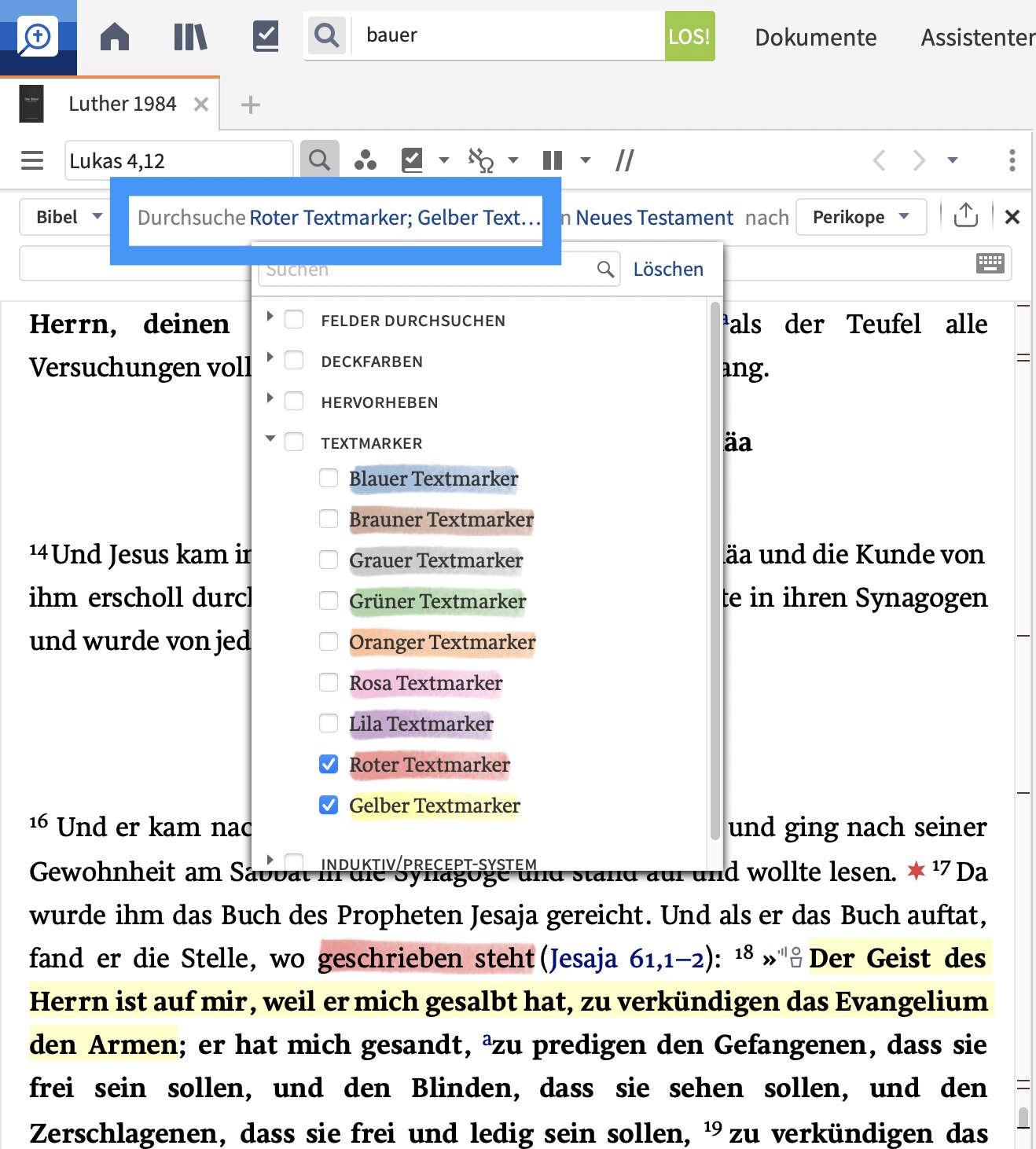The image size is (1036, 1149).
Task: Open the Jesaja 61,1–2 cross-reference link
Action: [627, 959]
